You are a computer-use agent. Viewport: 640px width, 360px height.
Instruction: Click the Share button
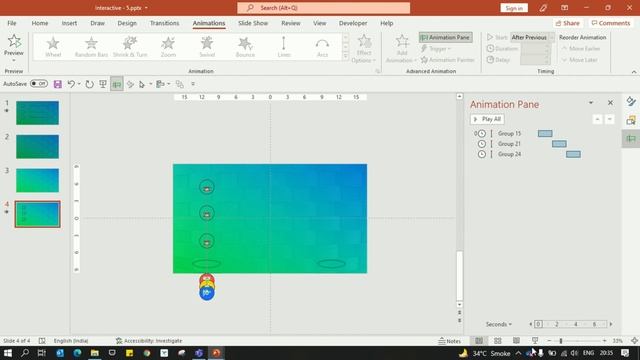[567, 23]
